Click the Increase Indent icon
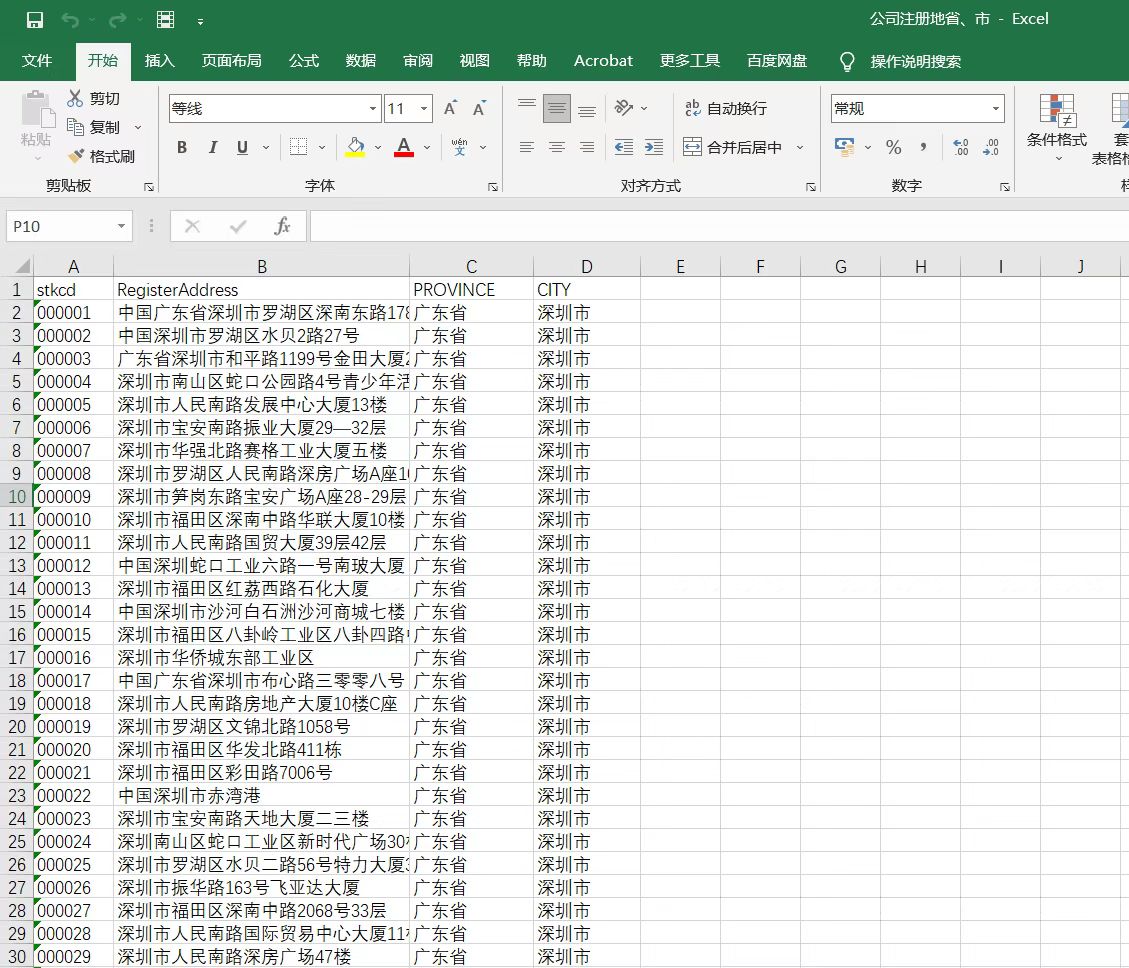Screen dimensions: 1129x968 pos(653,147)
